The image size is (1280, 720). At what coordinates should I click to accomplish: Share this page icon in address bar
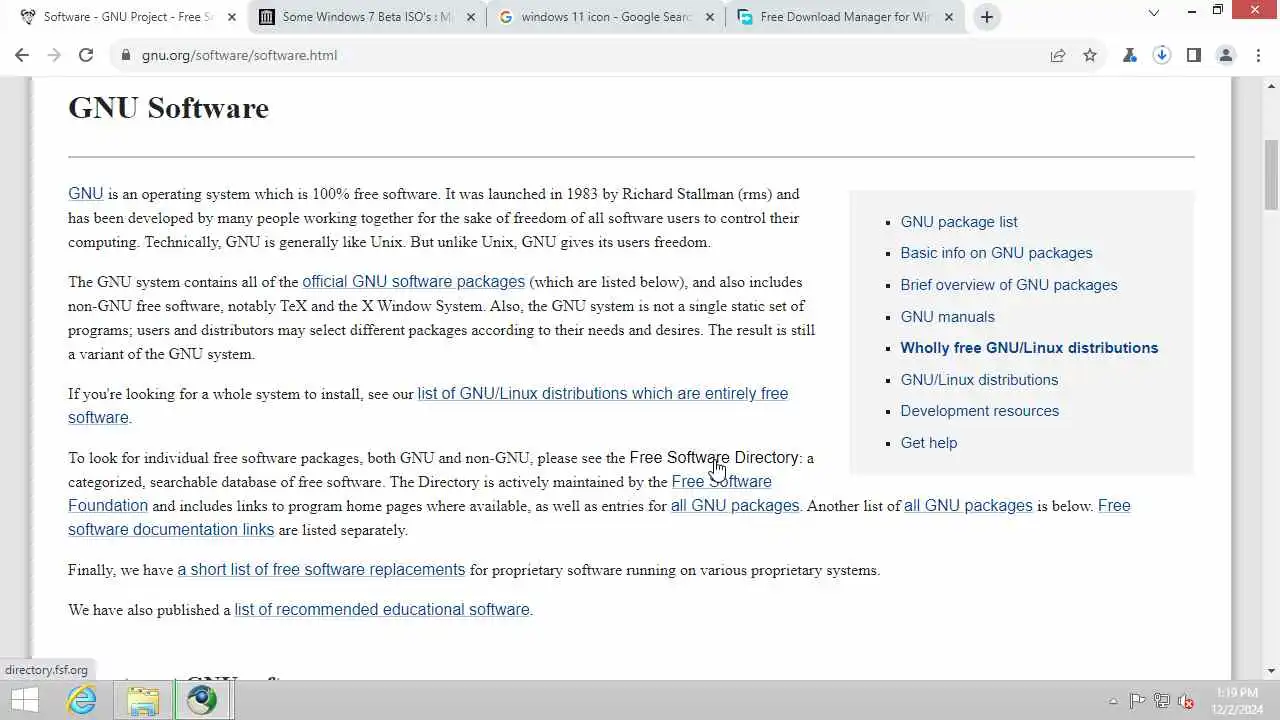[x=1058, y=55]
